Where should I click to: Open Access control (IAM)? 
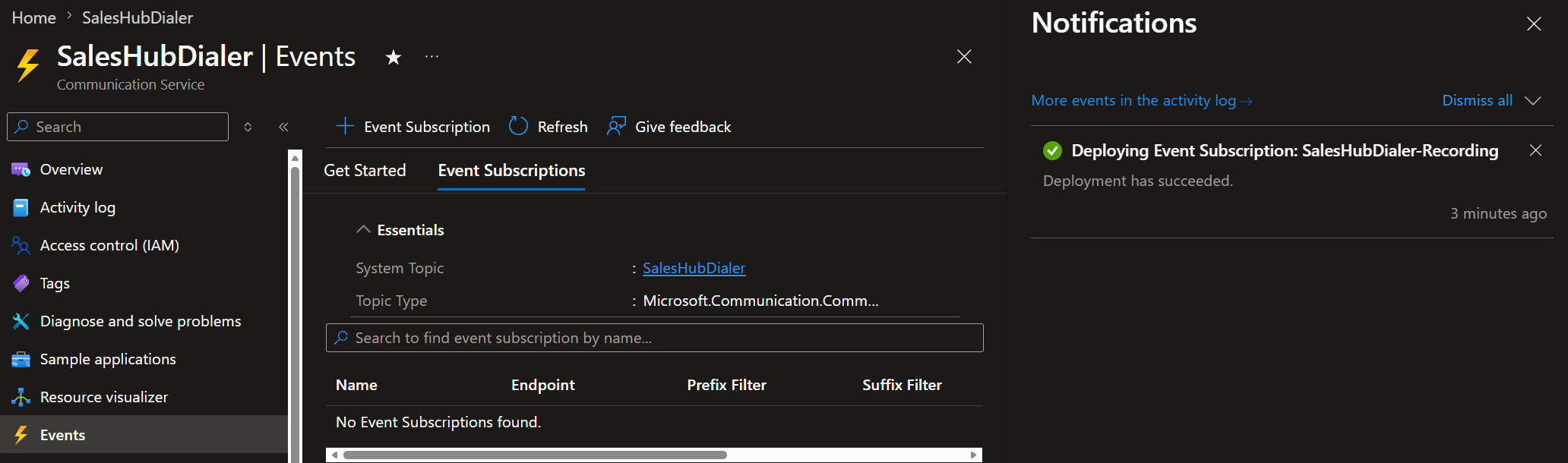coord(109,245)
